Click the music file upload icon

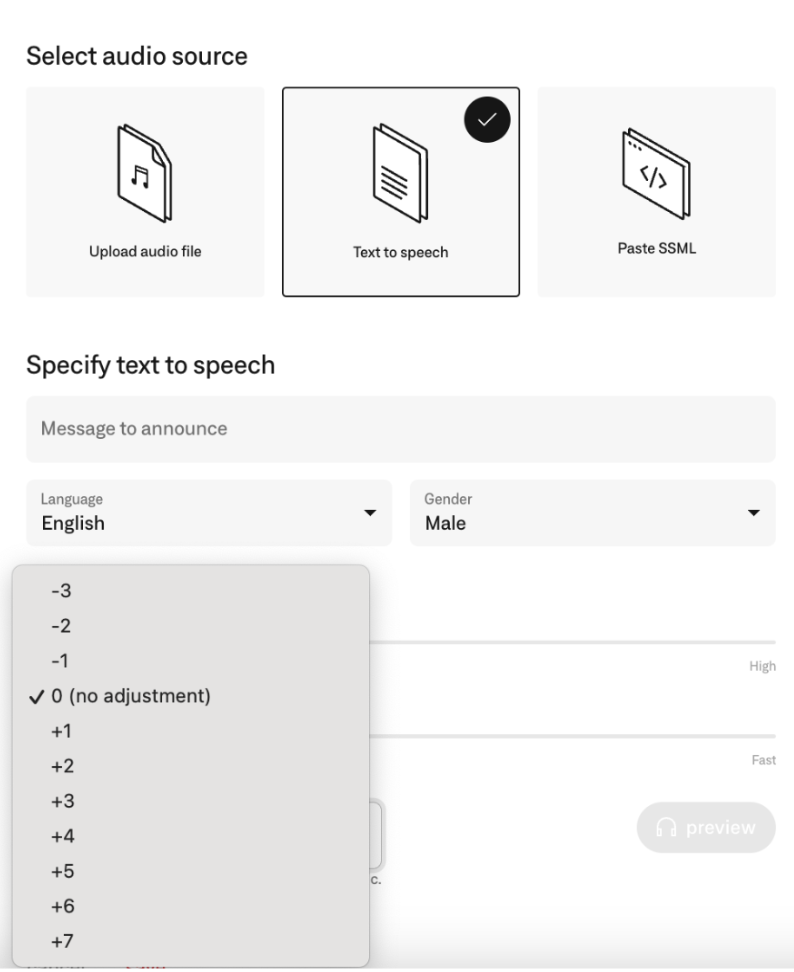click(144, 173)
